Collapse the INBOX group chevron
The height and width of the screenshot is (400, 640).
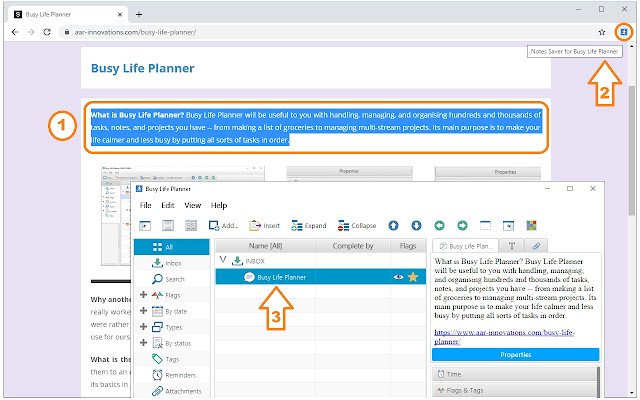point(222,260)
